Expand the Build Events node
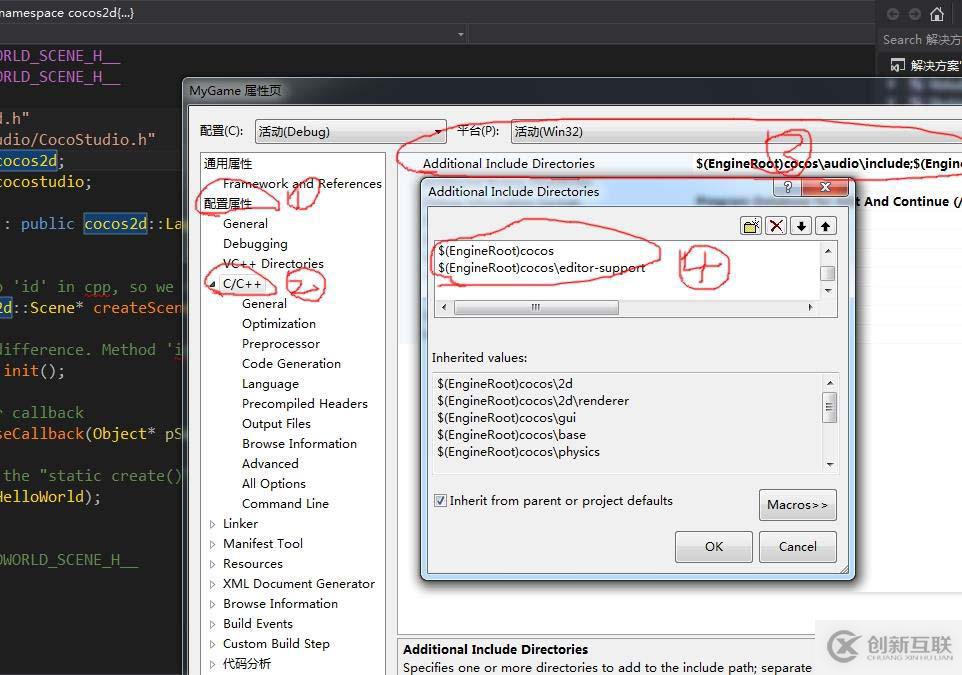962x675 pixels. click(x=213, y=624)
